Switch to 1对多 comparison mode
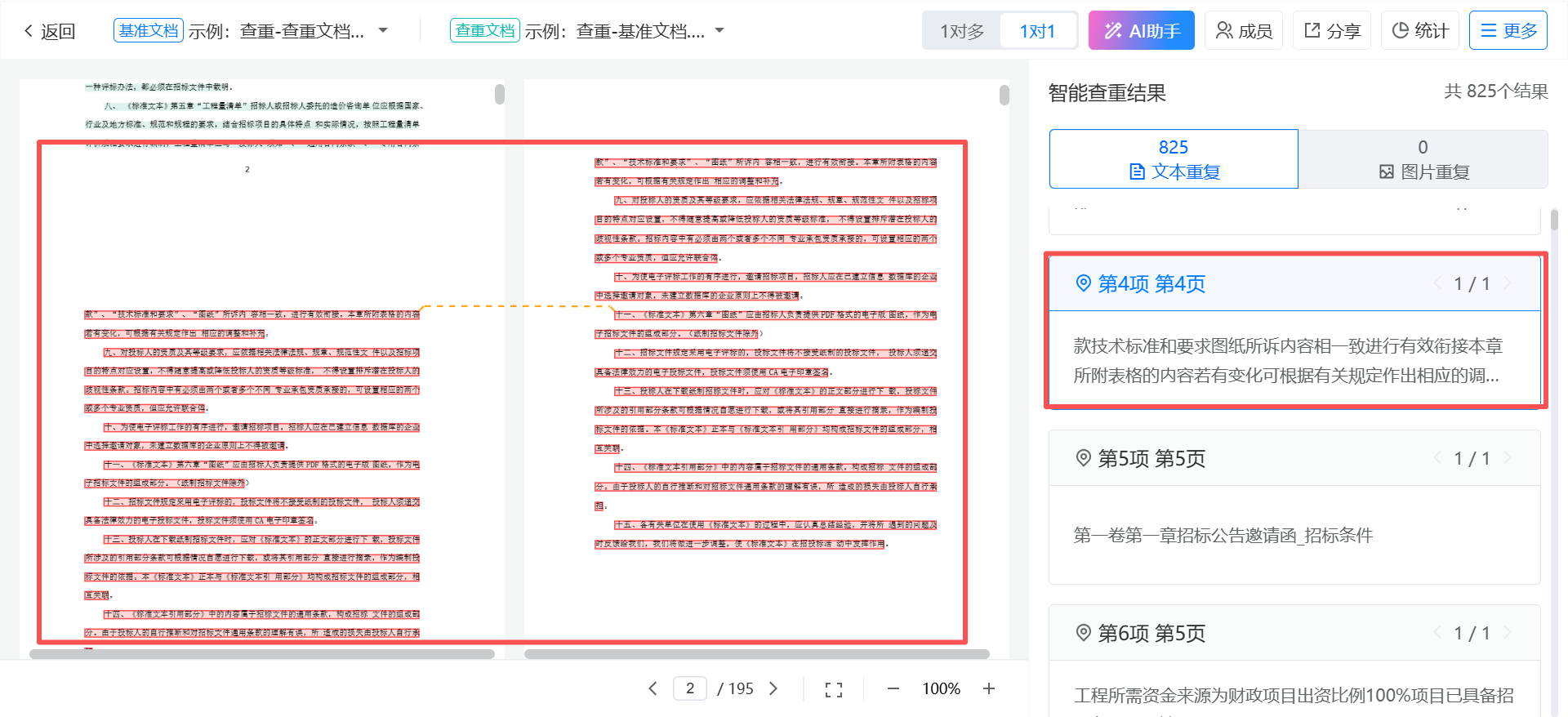This screenshot has height=717, width=1568. [x=962, y=31]
